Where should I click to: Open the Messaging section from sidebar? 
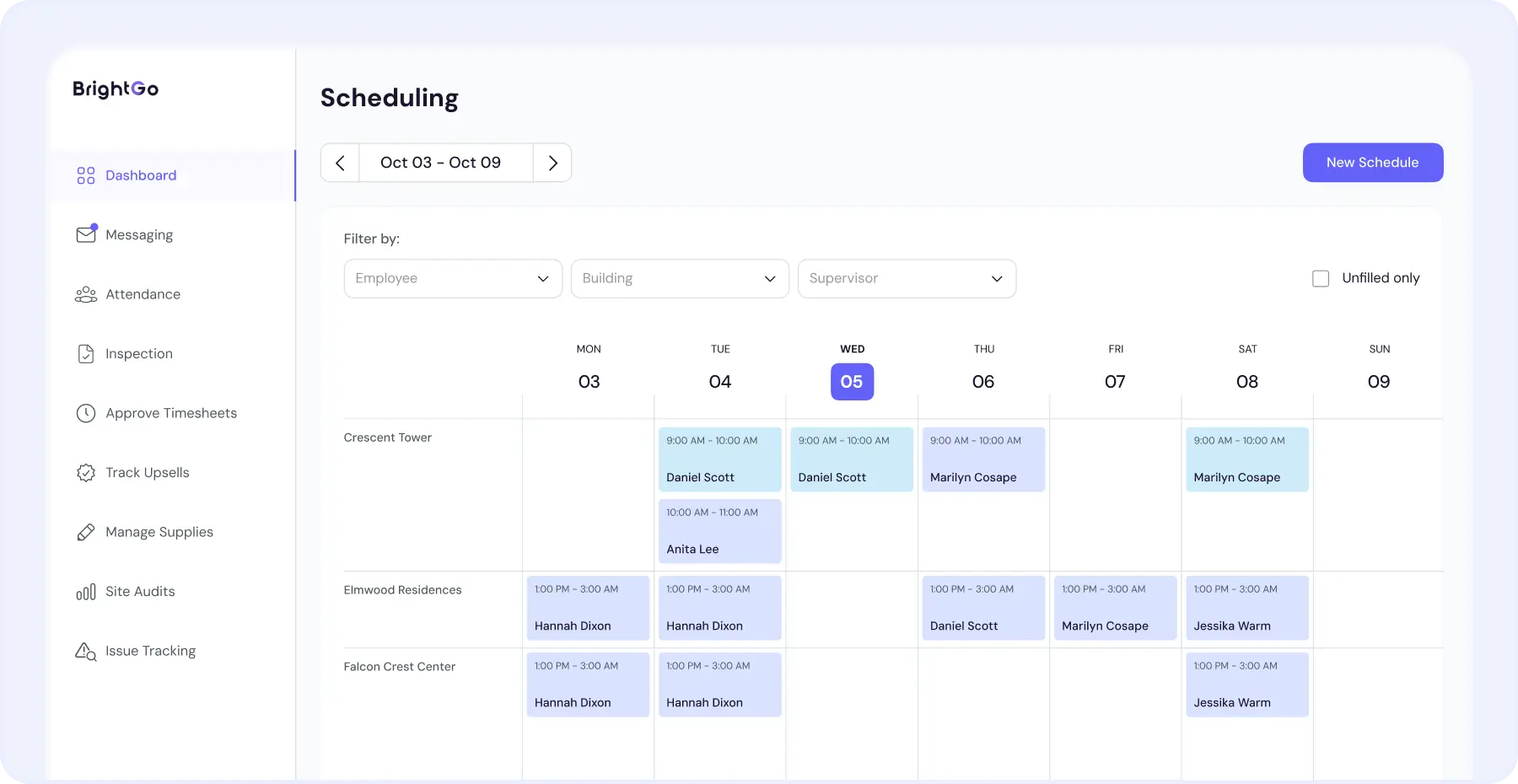click(x=137, y=234)
